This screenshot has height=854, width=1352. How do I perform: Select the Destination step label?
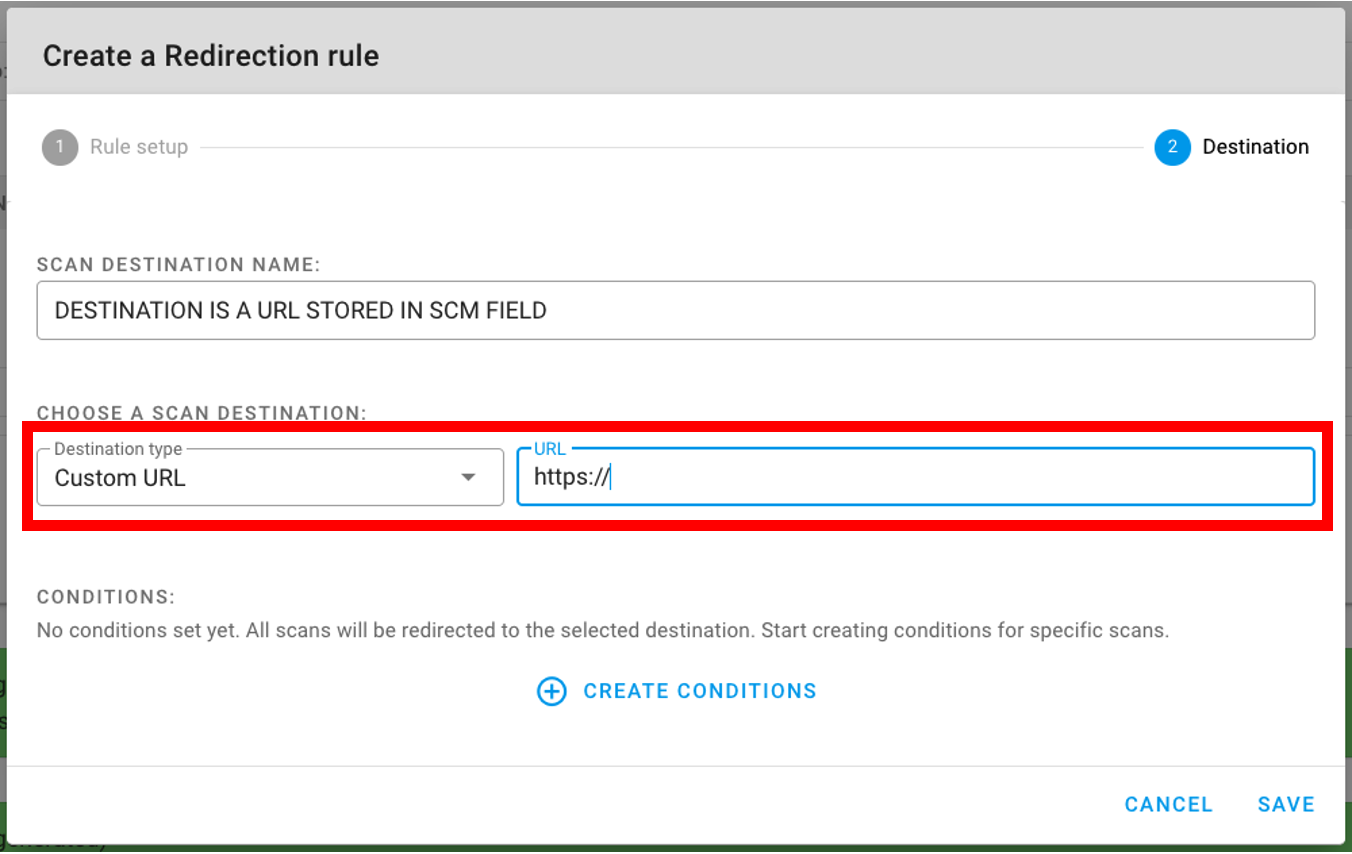pyautogui.click(x=1255, y=147)
